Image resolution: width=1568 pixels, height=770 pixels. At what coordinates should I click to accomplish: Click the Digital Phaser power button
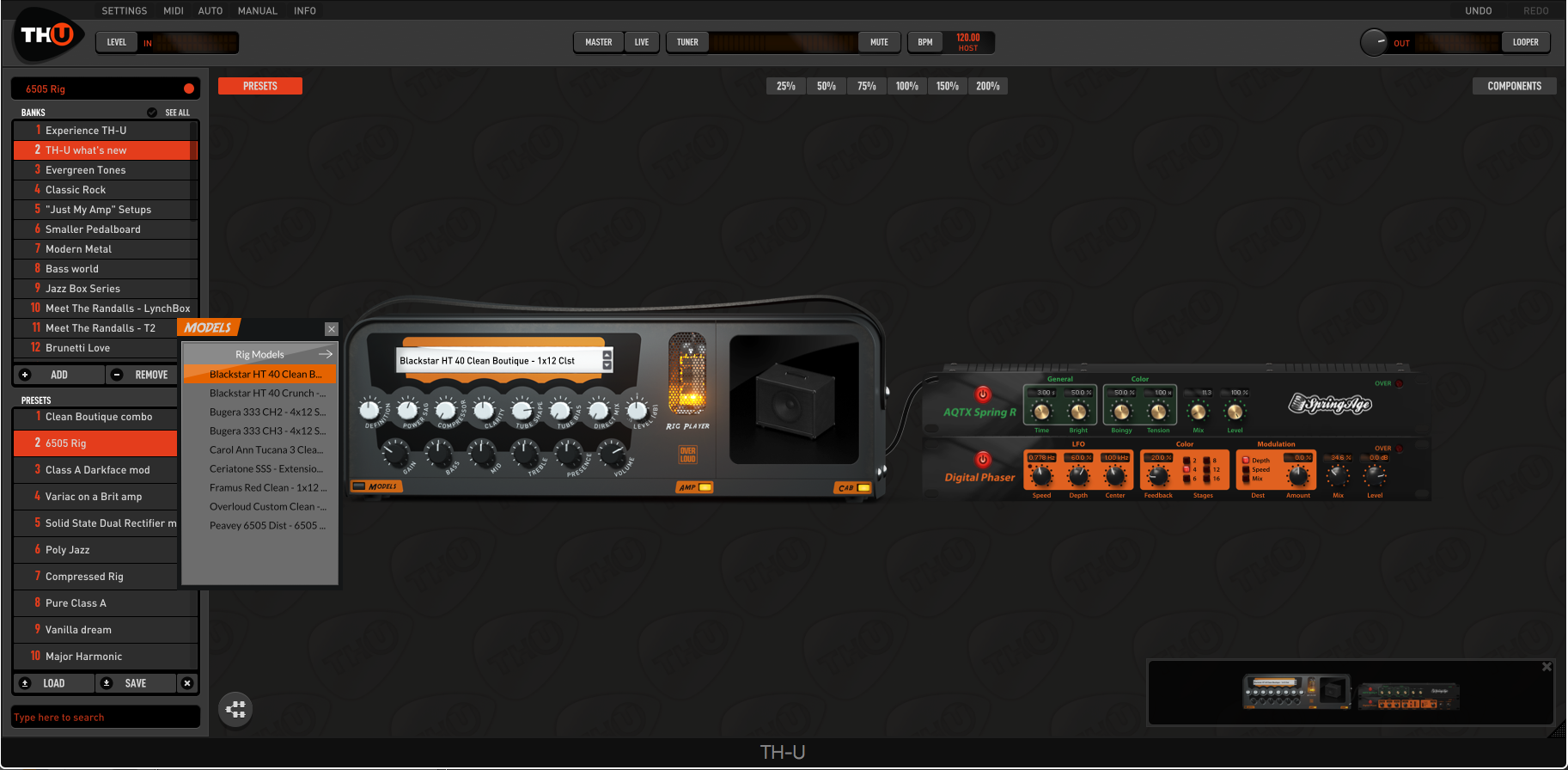click(x=983, y=460)
